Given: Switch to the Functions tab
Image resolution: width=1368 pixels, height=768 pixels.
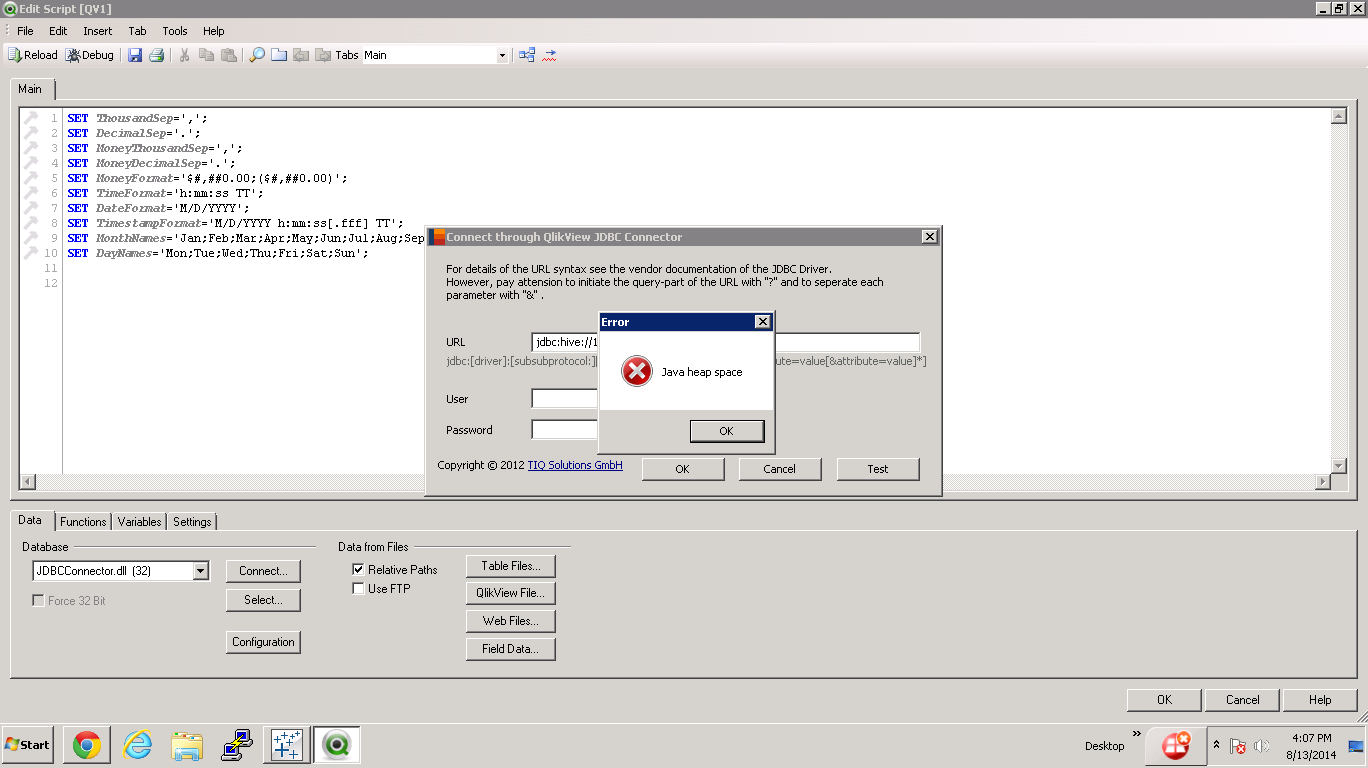Looking at the screenshot, I should click(x=83, y=522).
